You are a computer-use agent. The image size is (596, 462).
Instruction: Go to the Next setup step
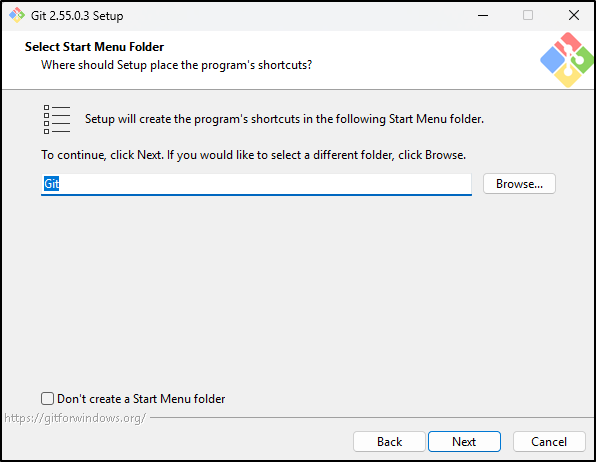[464, 441]
